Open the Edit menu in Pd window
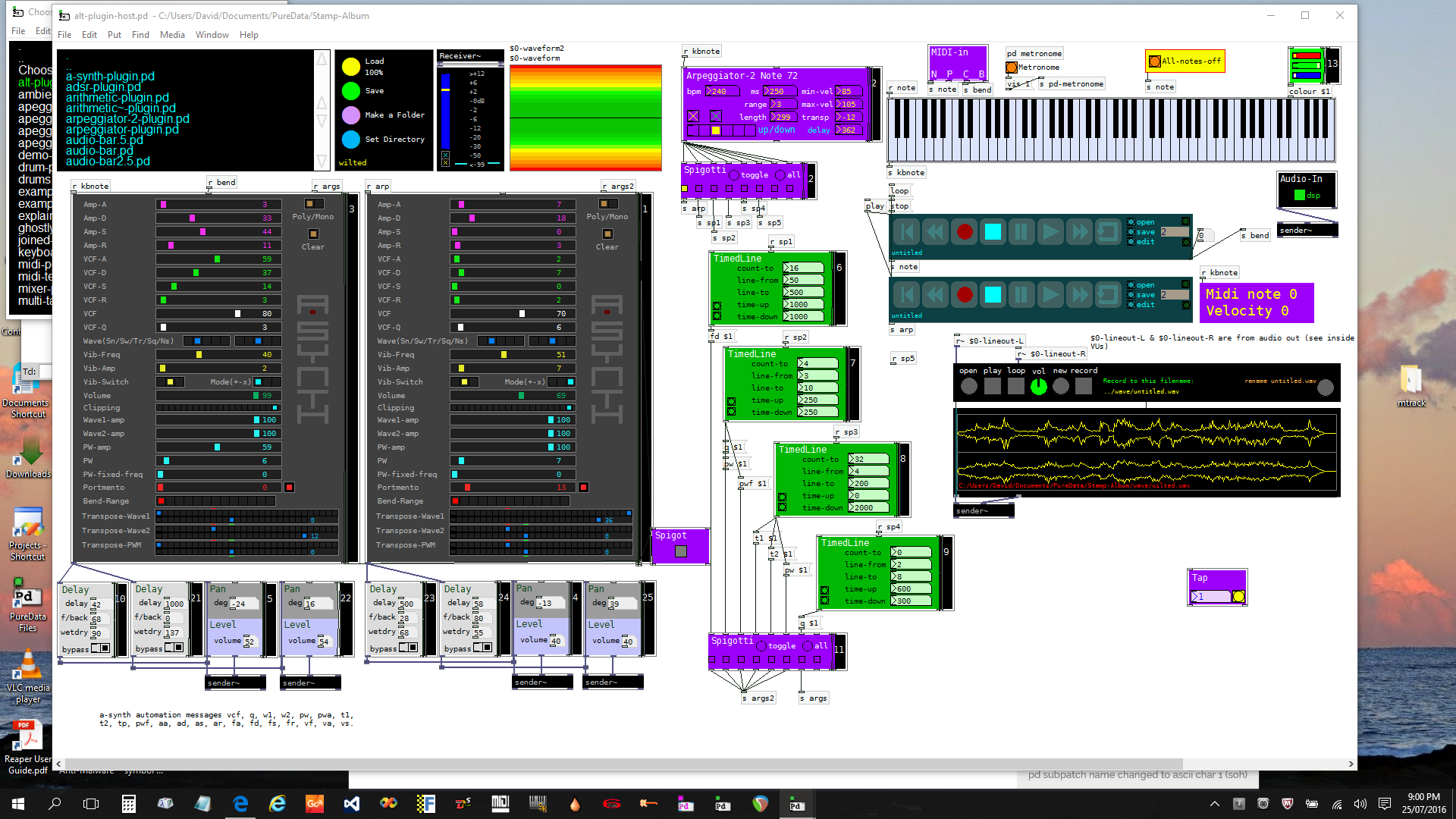The width and height of the screenshot is (1456, 819). tap(89, 35)
